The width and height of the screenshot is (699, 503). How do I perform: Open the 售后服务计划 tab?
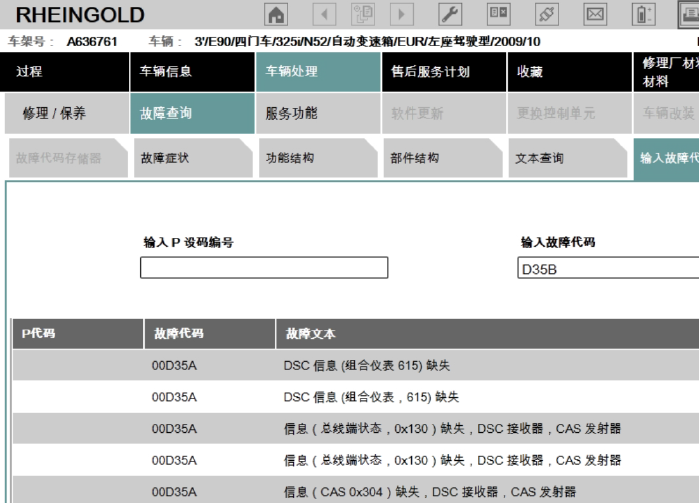[x=444, y=72]
